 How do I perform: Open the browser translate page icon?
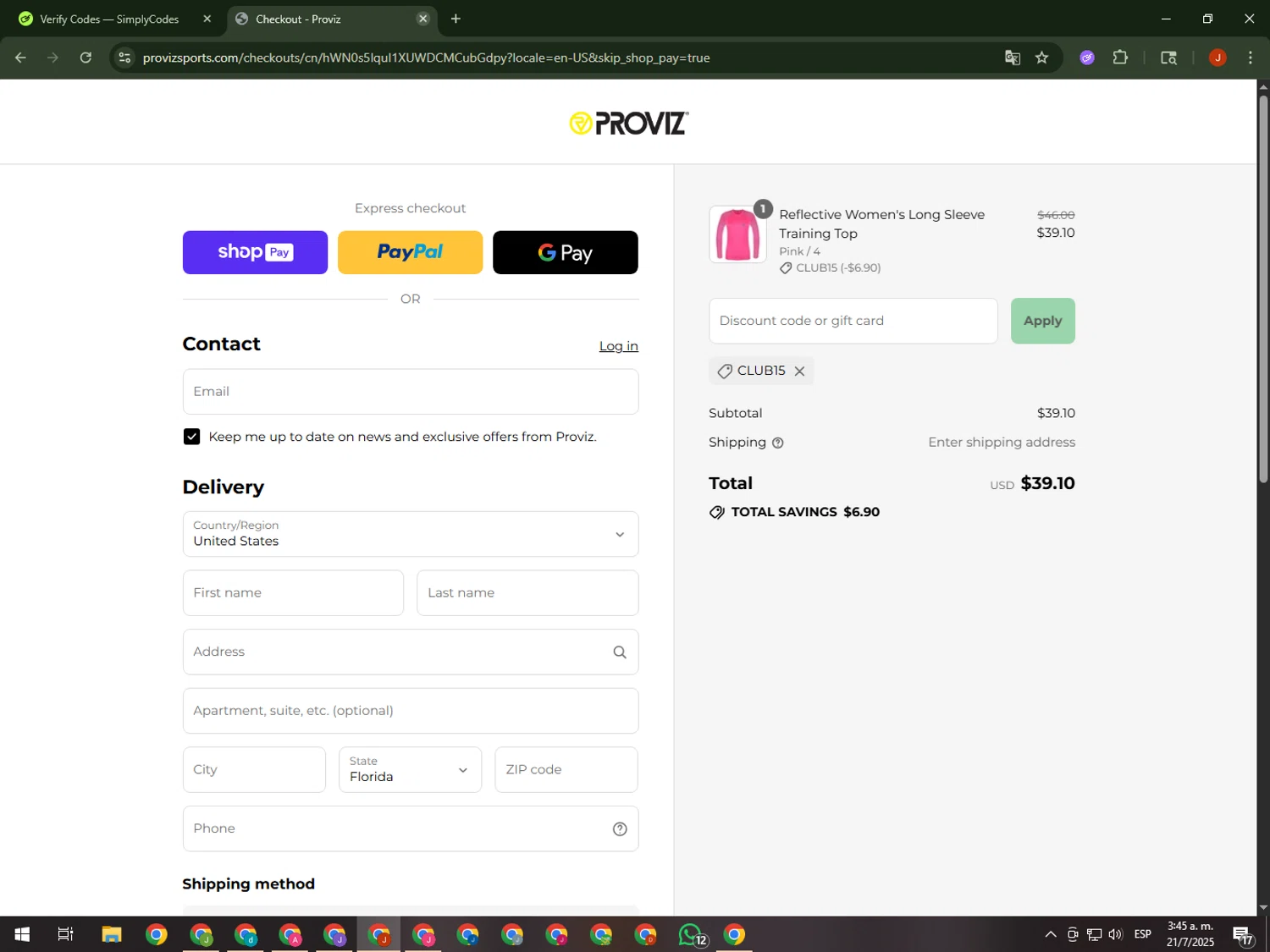1013,58
